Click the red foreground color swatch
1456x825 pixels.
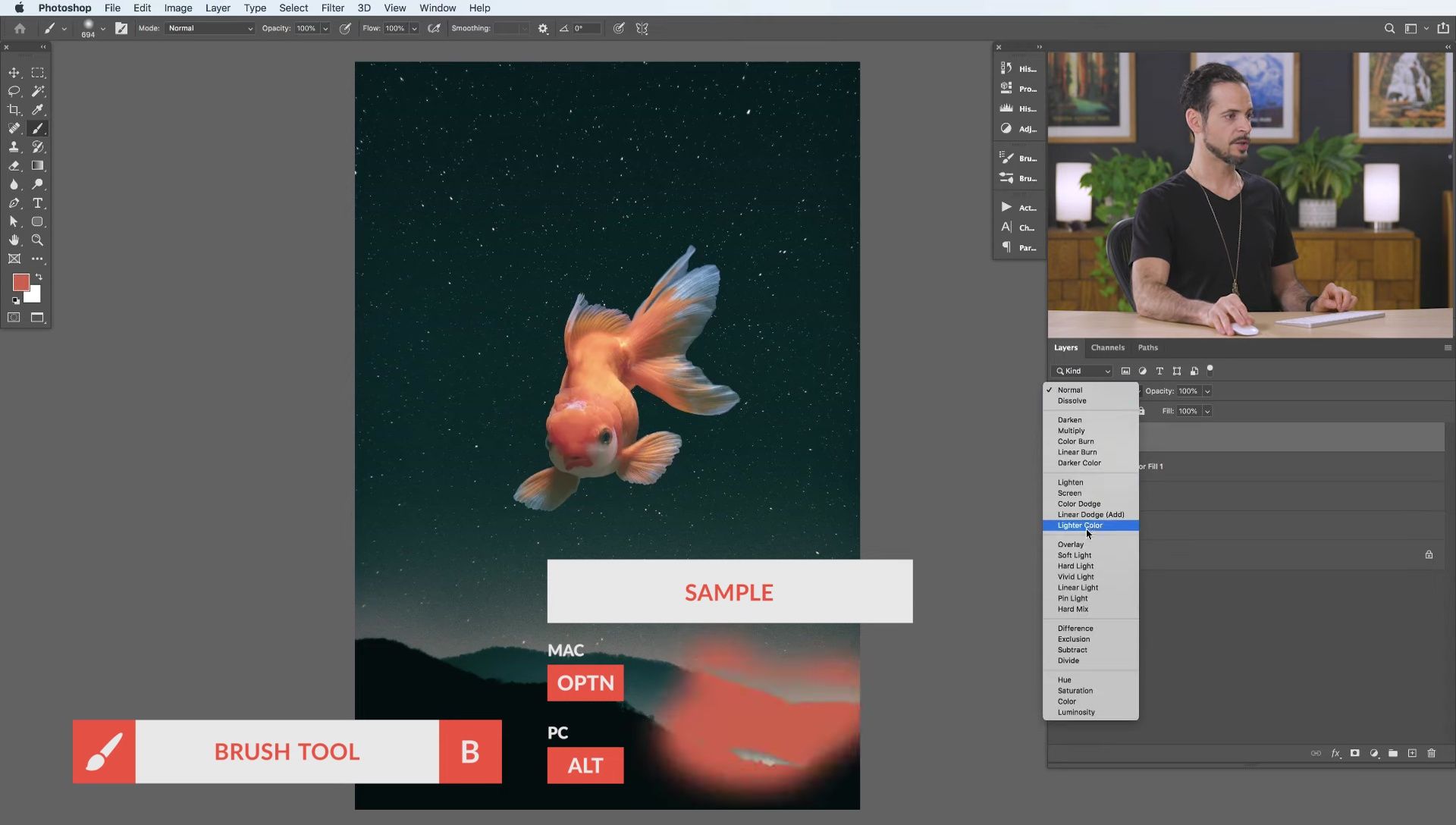(x=20, y=282)
